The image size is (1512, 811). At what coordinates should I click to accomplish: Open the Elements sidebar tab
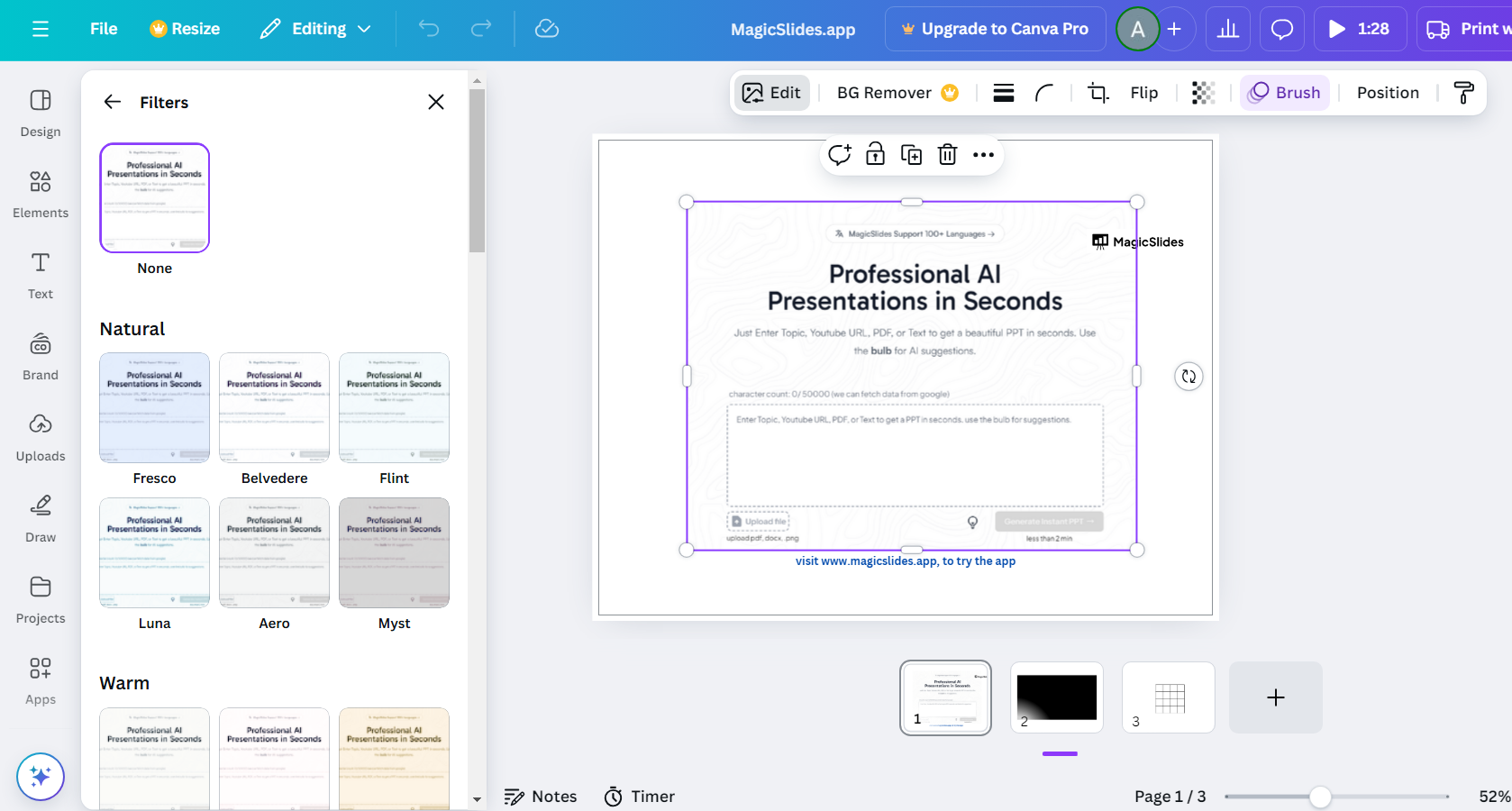[41, 194]
